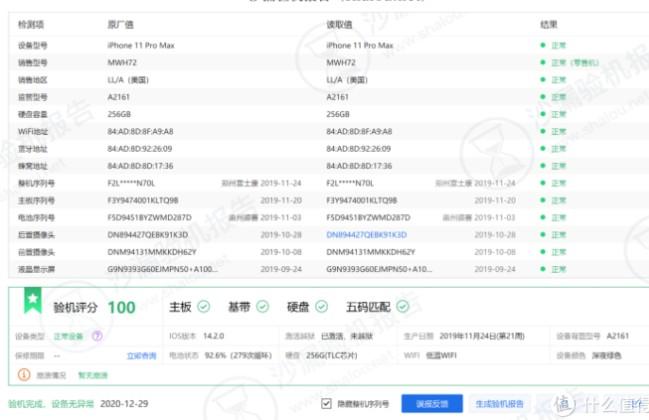Click the green check icon beside 硬盘
This screenshot has width=649, height=420.
[x=322, y=307]
